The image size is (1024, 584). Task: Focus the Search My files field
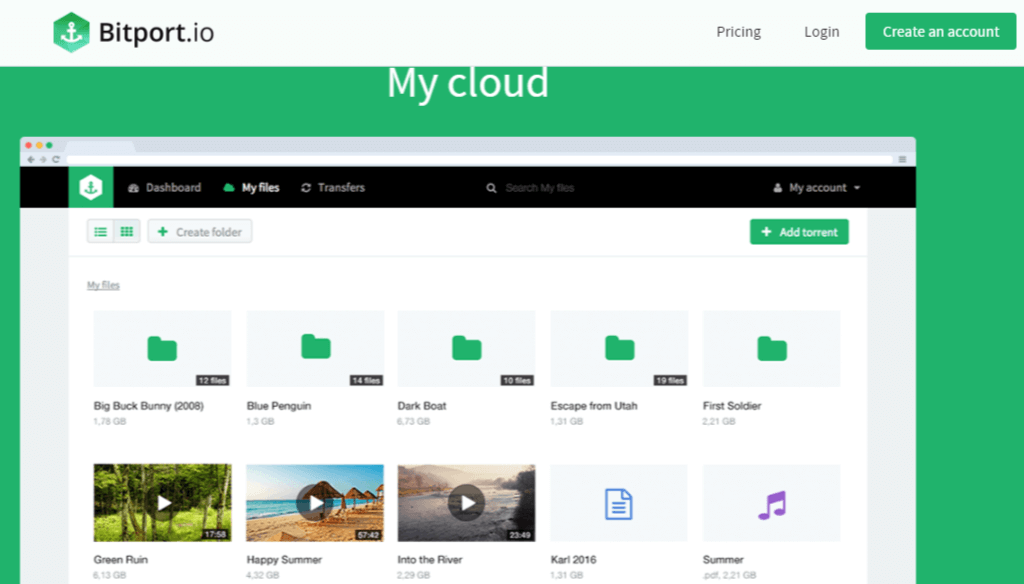[539, 188]
